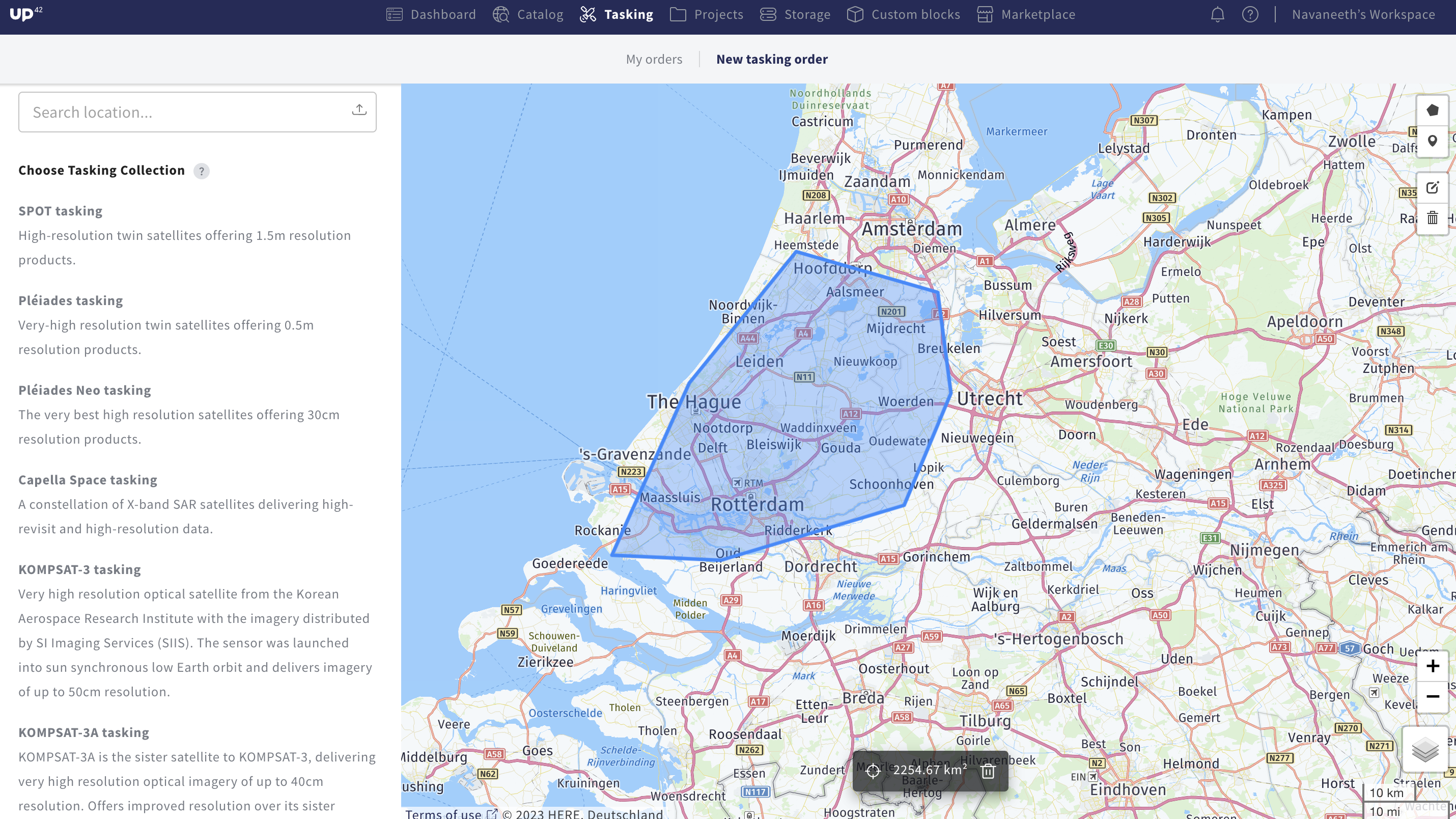Zoom out the map with minus button
1456x819 pixels.
(1432, 696)
